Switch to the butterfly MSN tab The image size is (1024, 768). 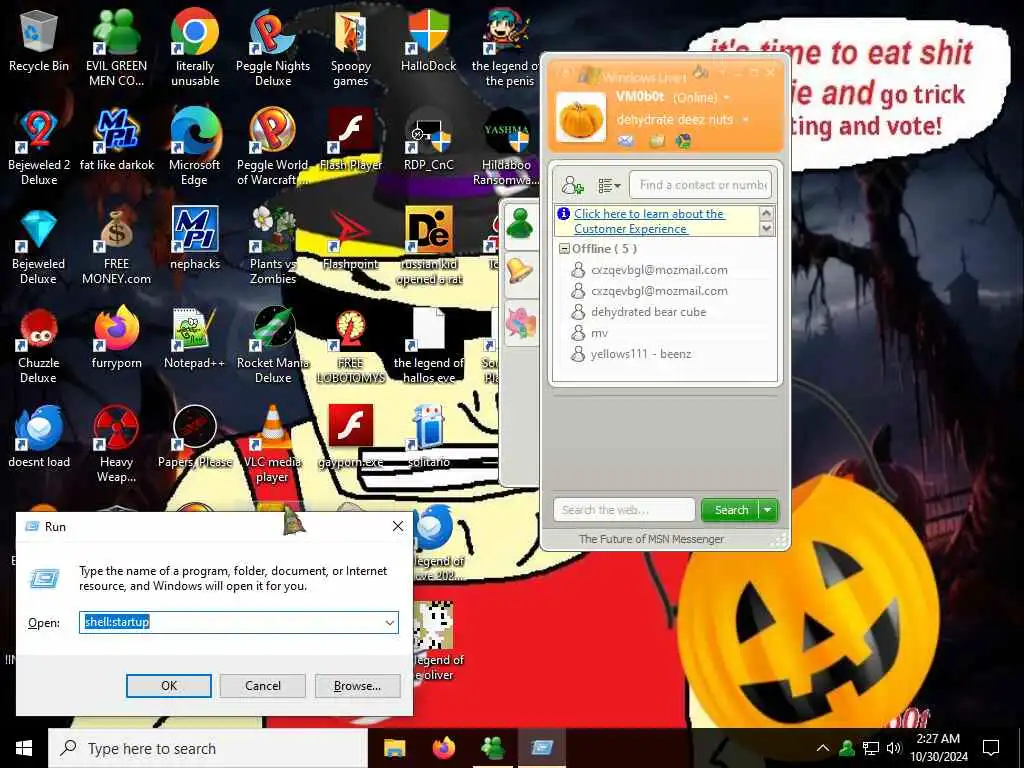(x=521, y=323)
